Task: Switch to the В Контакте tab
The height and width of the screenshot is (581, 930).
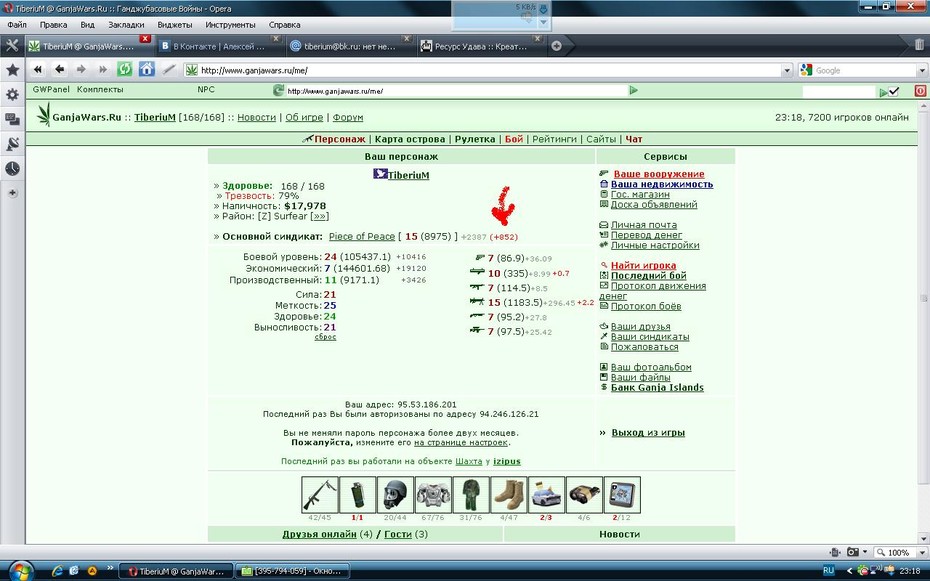Action: (x=219, y=46)
